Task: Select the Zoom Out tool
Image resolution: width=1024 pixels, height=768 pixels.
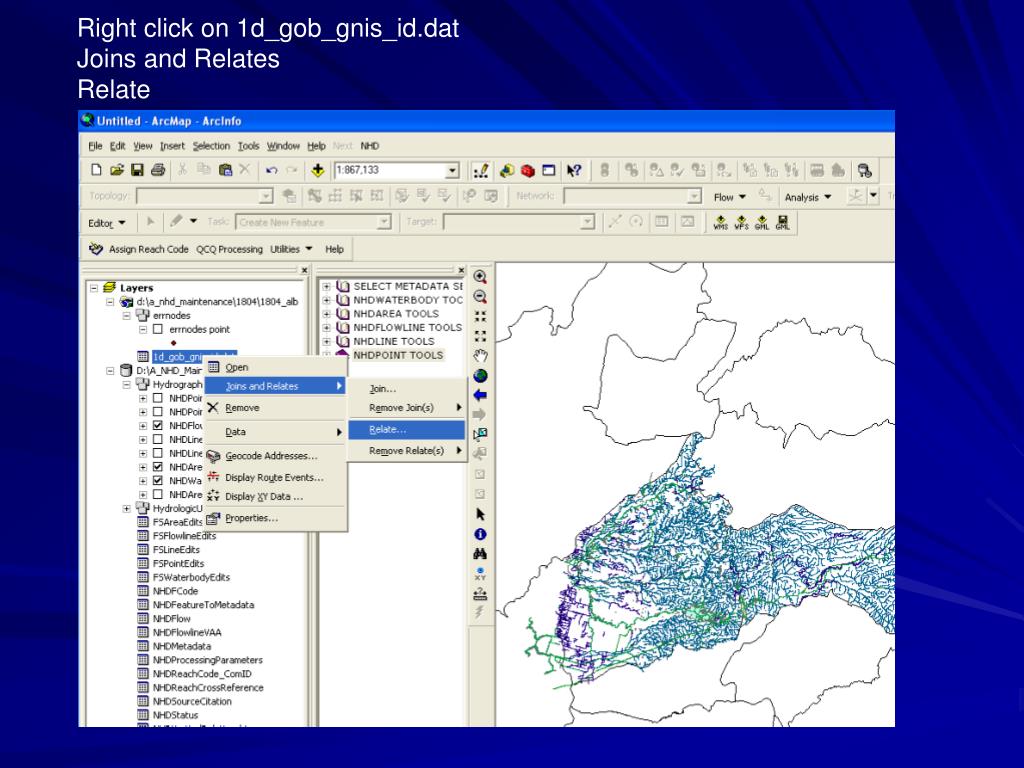Action: tap(480, 296)
